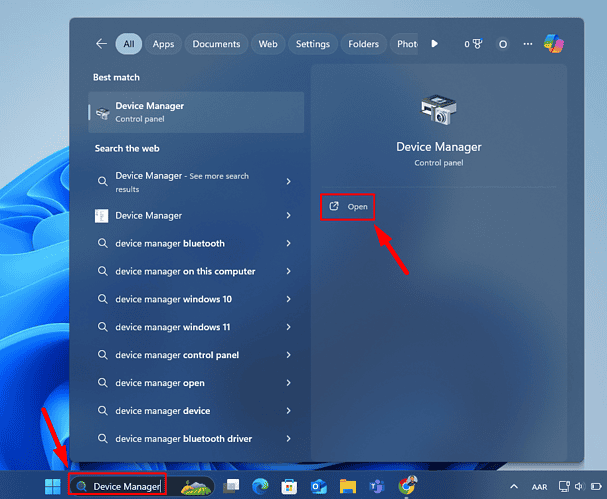607x499 pixels.
Task: Switch to the Folders filter tab
Action: point(363,44)
